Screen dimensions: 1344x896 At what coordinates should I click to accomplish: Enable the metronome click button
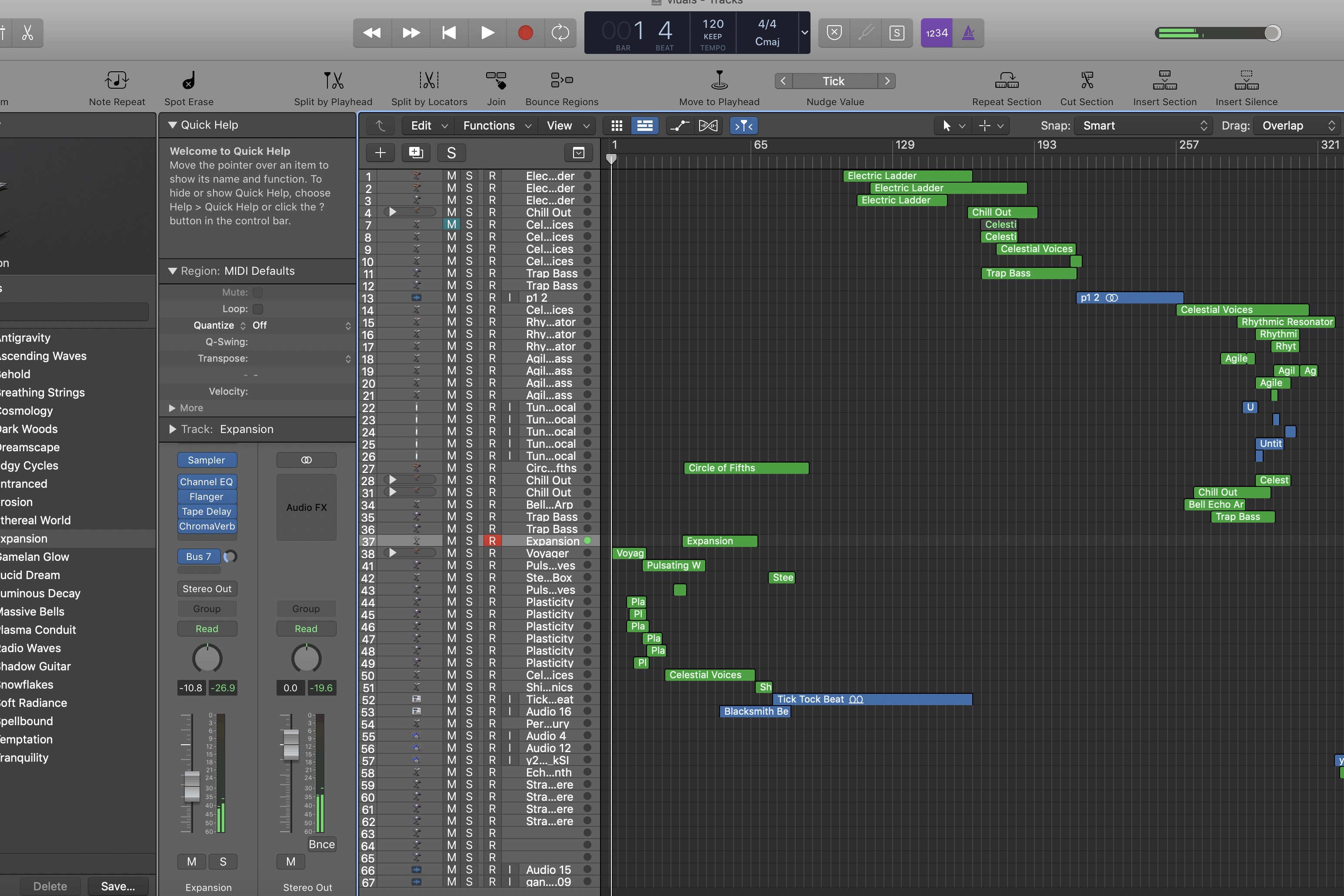(968, 33)
